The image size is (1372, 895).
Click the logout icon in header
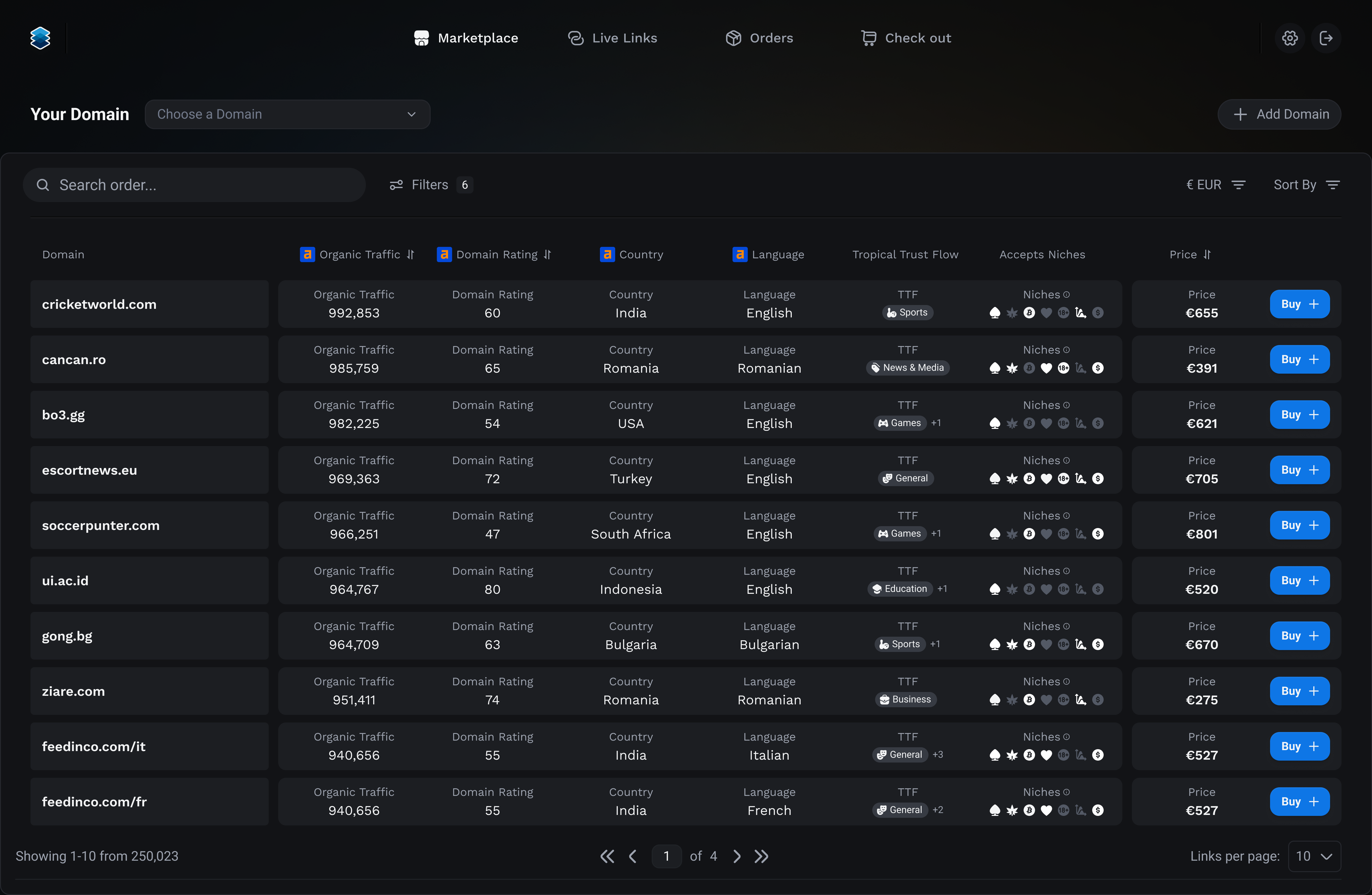(x=1326, y=38)
